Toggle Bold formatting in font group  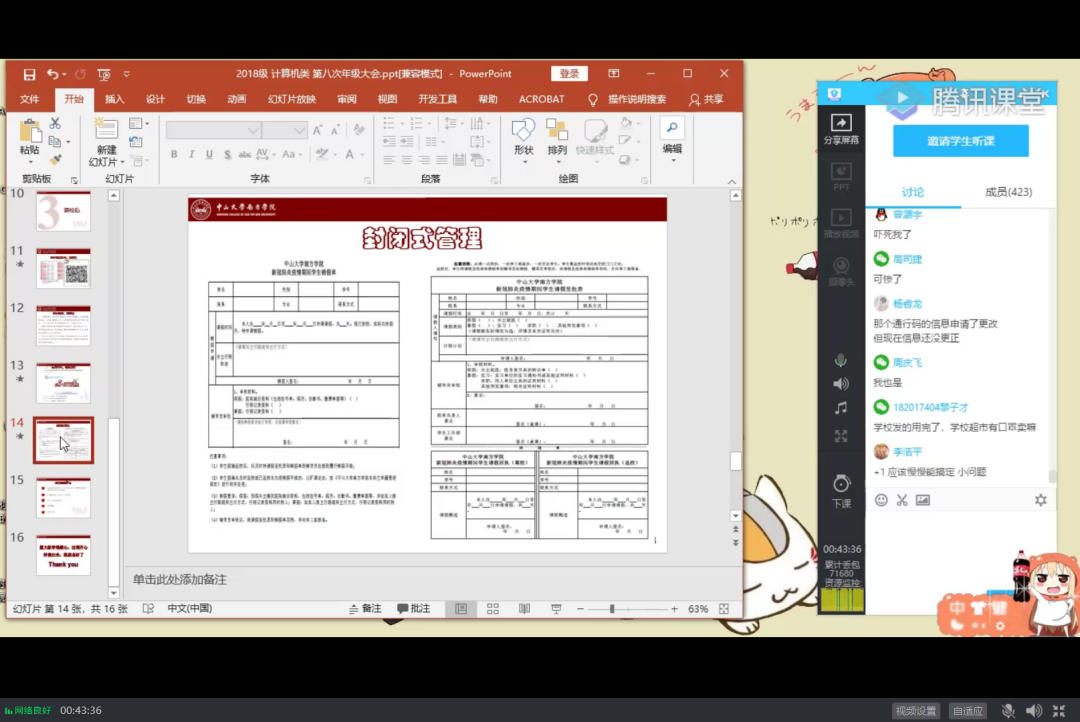(174, 154)
